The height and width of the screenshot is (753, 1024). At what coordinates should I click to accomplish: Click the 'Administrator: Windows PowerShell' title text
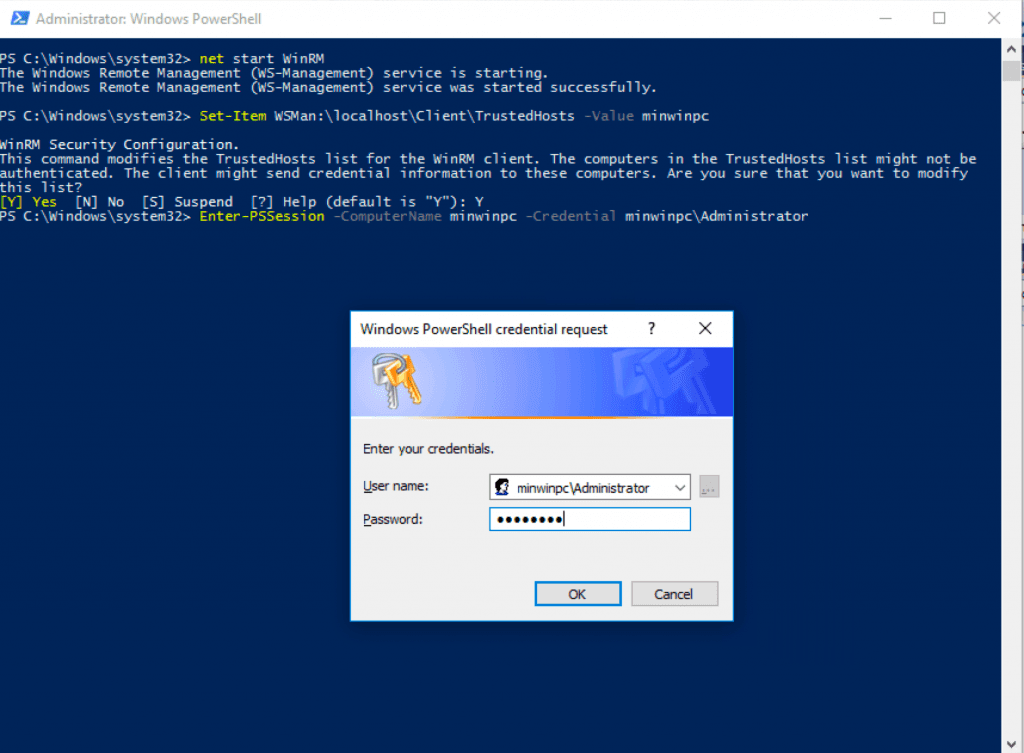(x=148, y=19)
